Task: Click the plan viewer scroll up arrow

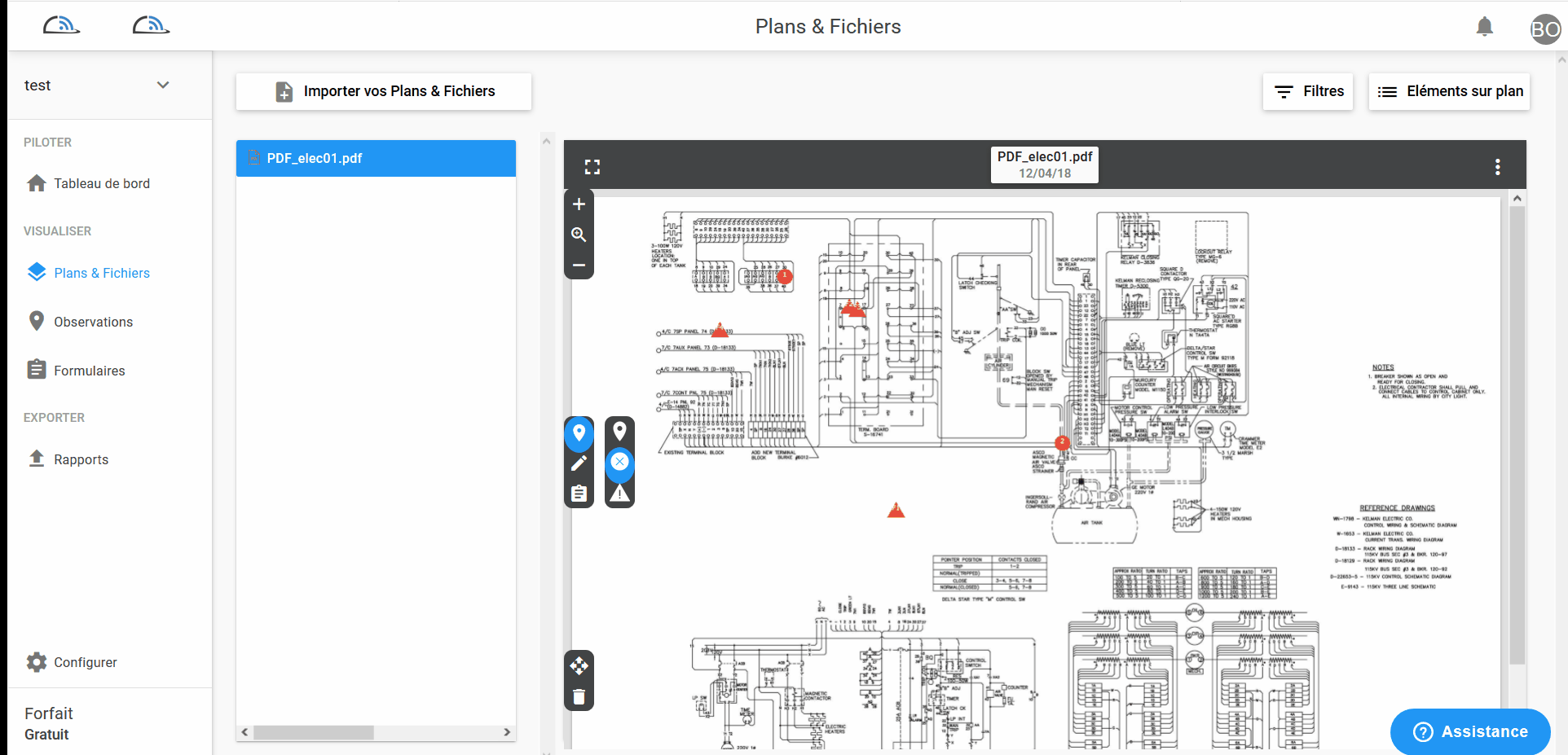Action: [1517, 198]
